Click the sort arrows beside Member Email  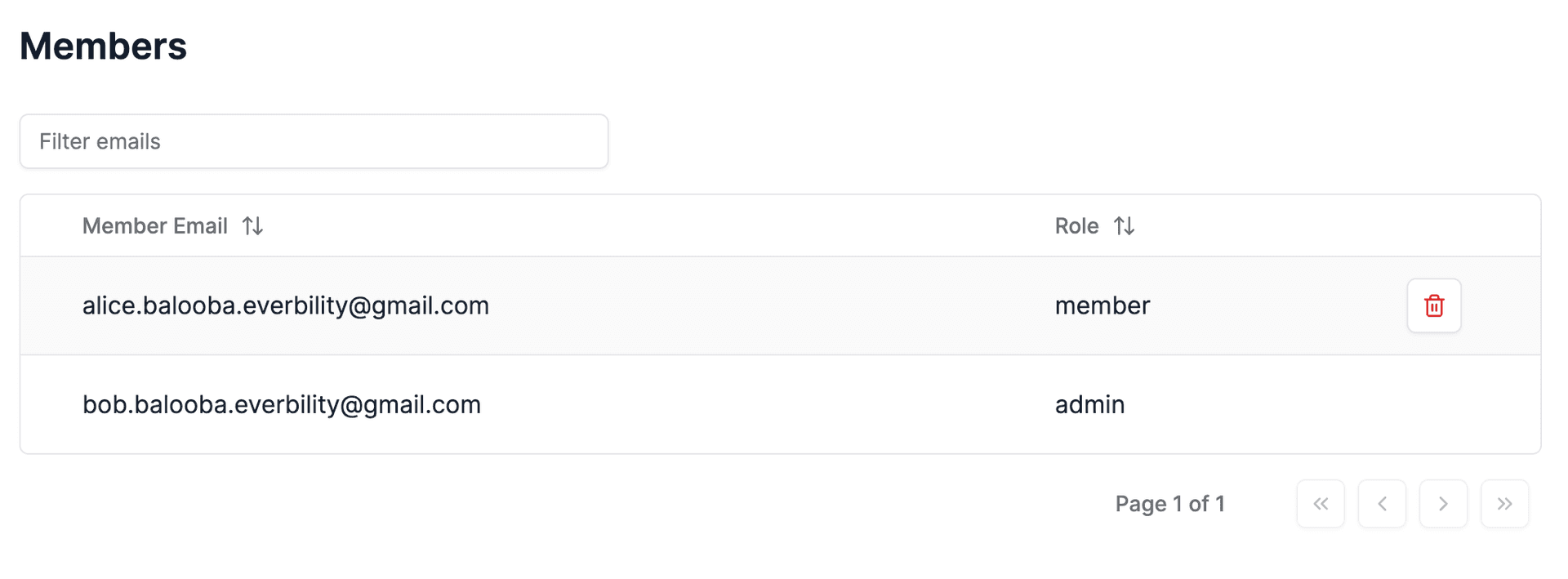click(x=252, y=226)
